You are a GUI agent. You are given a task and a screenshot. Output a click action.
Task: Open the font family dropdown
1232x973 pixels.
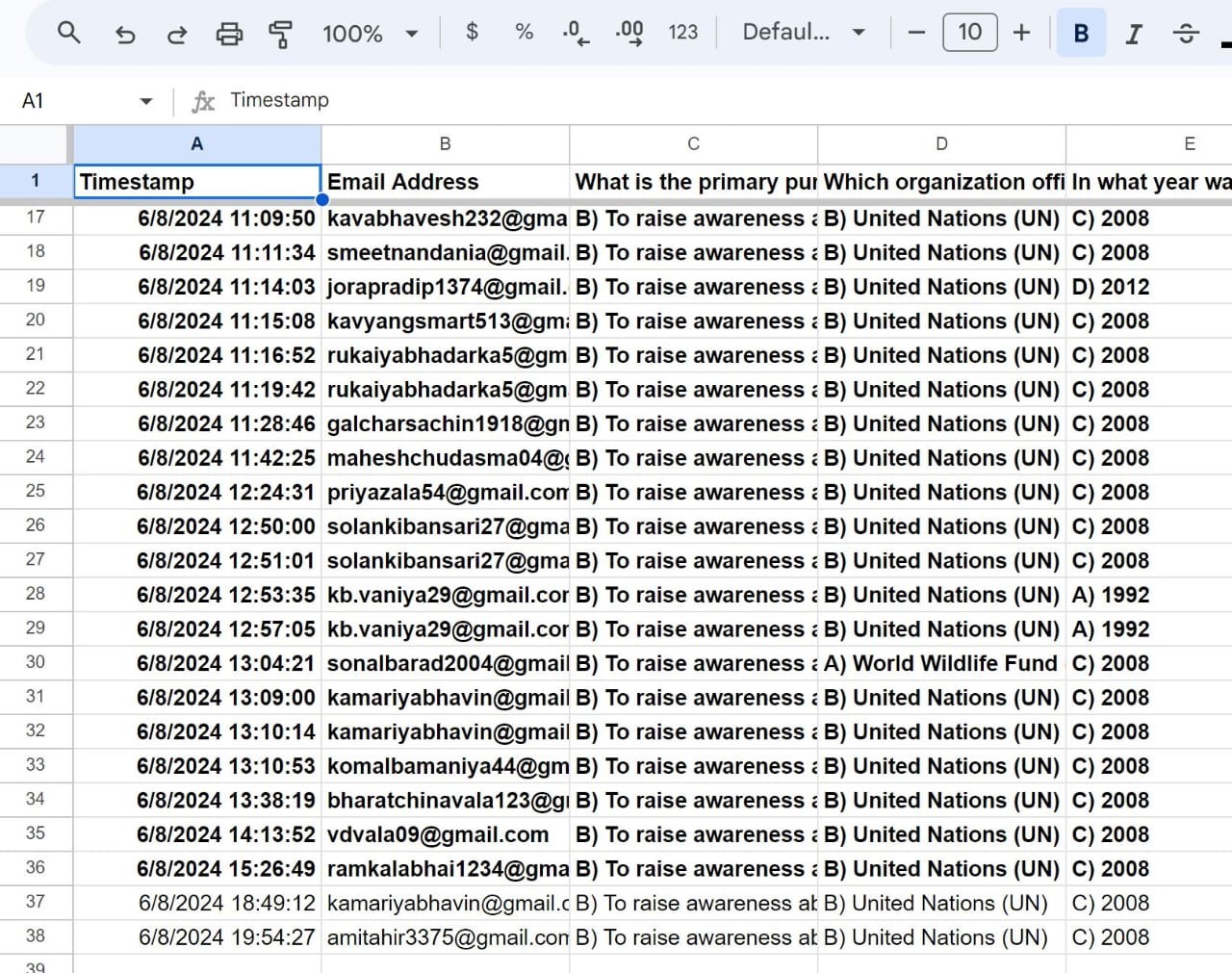coord(803,32)
